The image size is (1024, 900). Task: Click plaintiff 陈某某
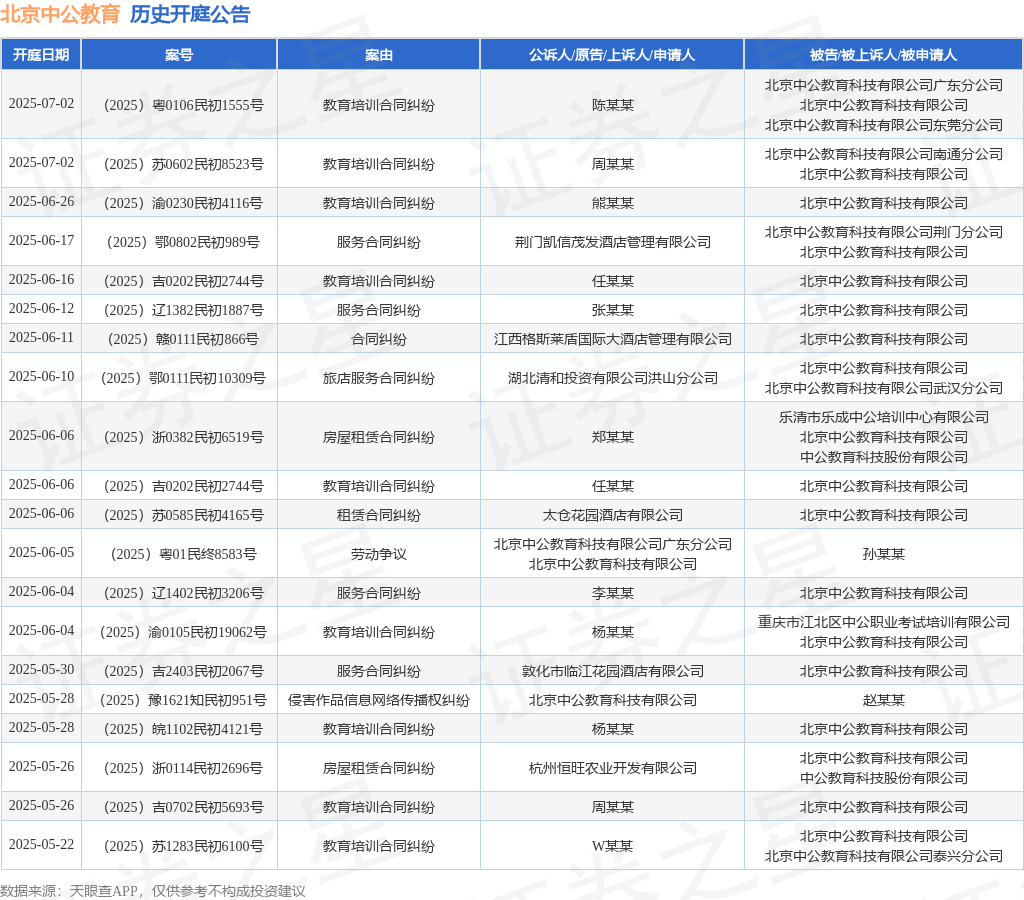tap(613, 105)
